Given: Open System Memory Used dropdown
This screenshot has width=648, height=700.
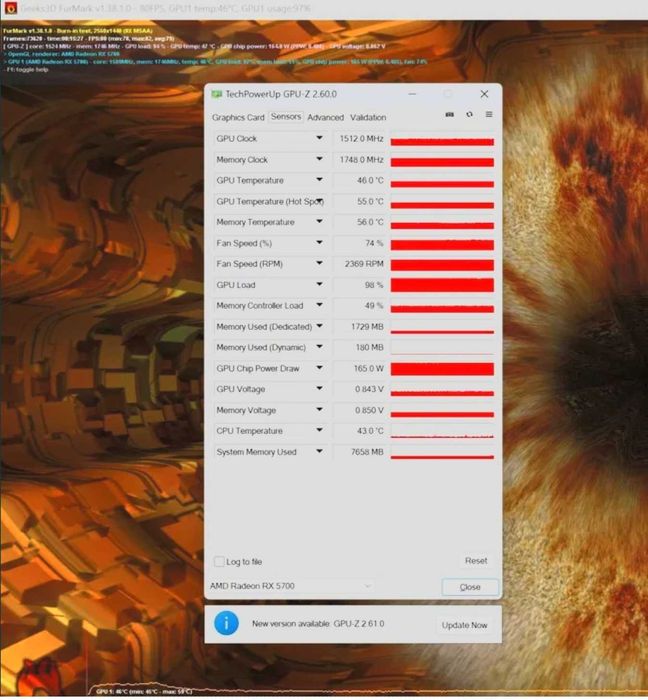Looking at the screenshot, I should [x=319, y=452].
